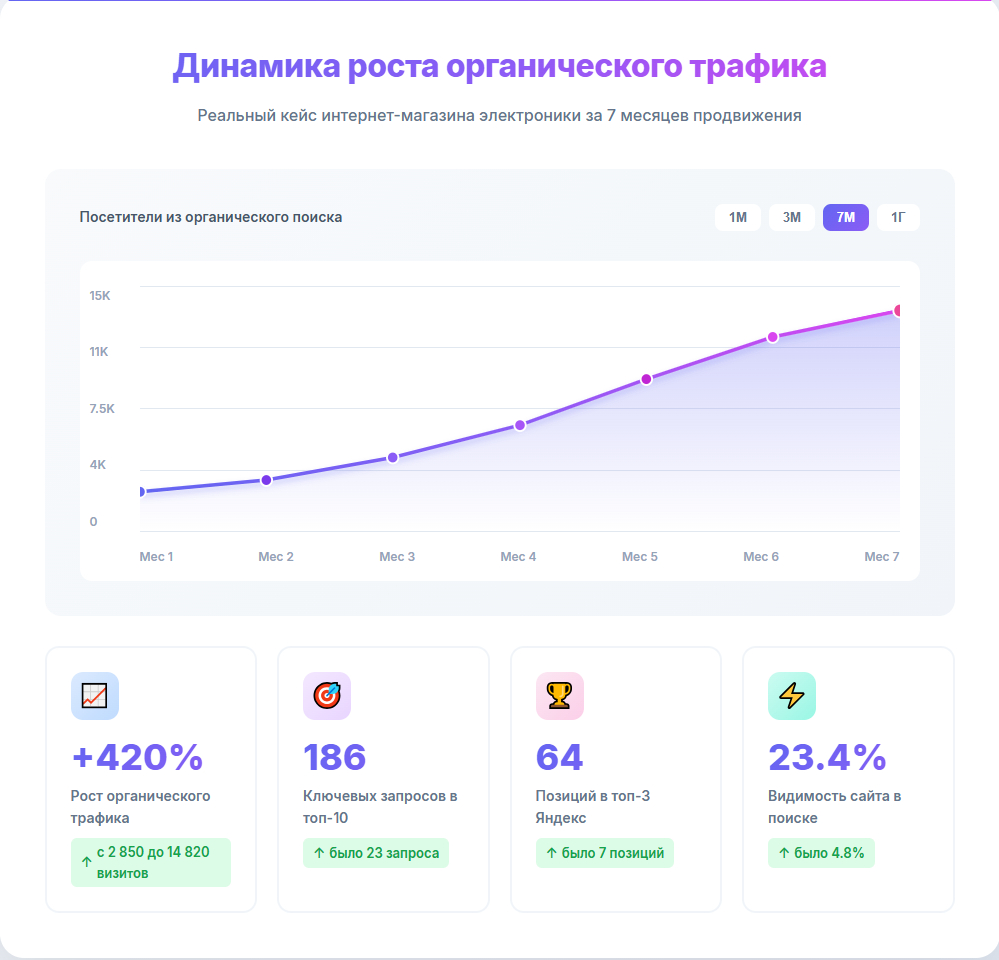The height and width of the screenshot is (960, 999).
Task: Click the chart data point above Мес 6
Action: pos(773,337)
